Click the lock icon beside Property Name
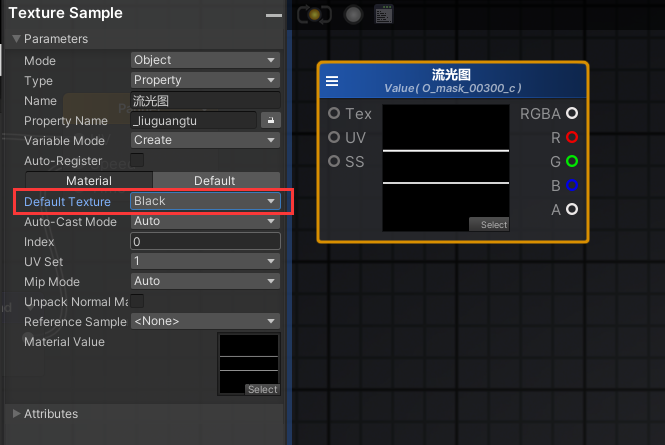This screenshot has width=665, height=445. 270,120
